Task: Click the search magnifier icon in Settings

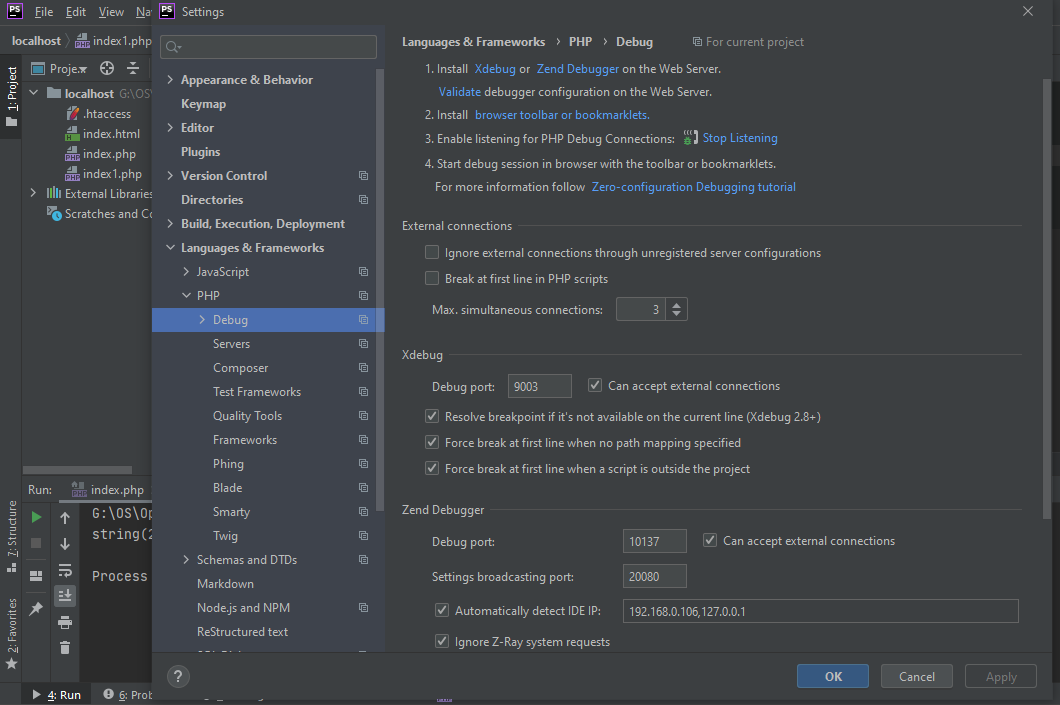Action: [173, 47]
